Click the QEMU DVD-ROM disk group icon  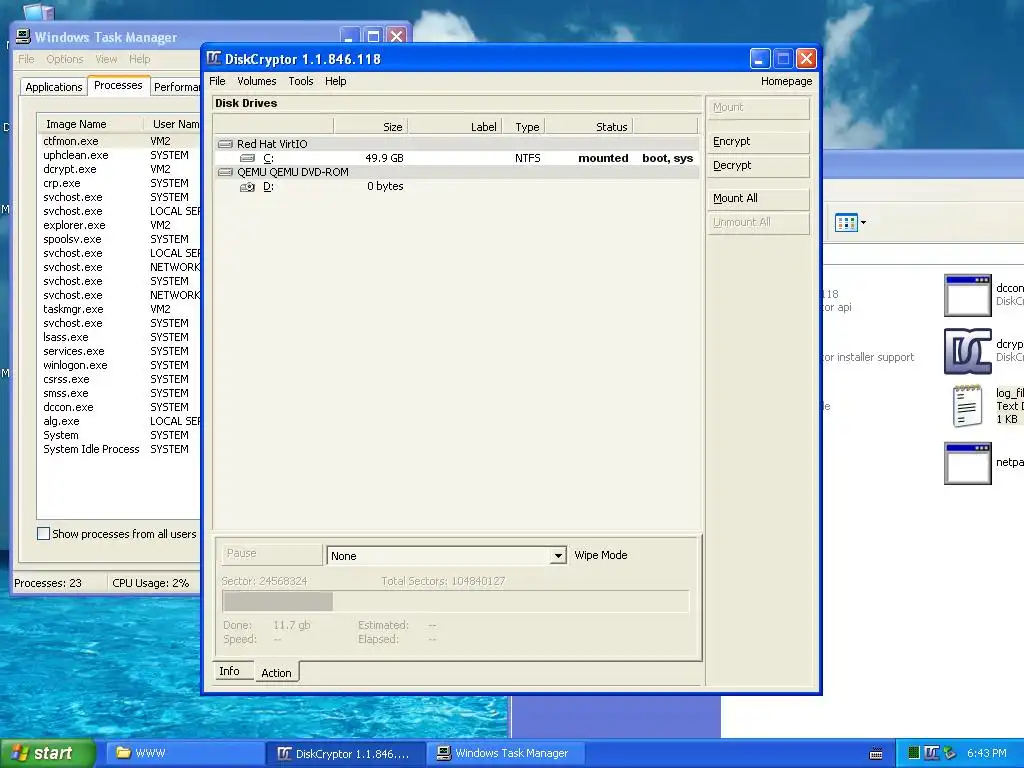coord(225,172)
